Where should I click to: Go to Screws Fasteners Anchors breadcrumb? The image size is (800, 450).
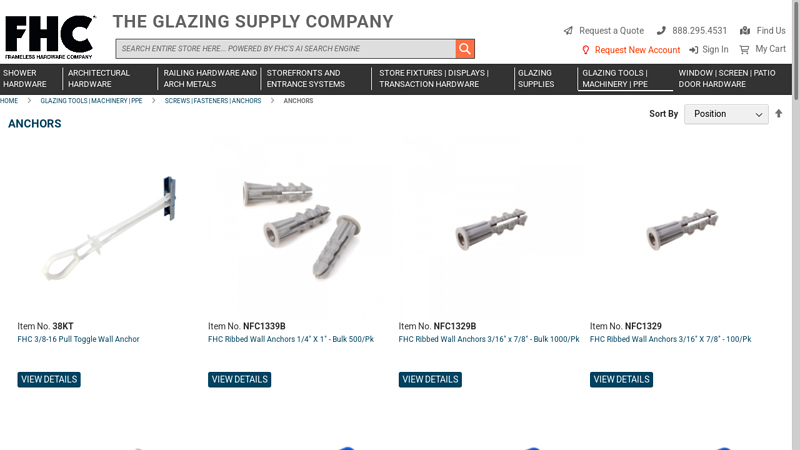coord(213,101)
